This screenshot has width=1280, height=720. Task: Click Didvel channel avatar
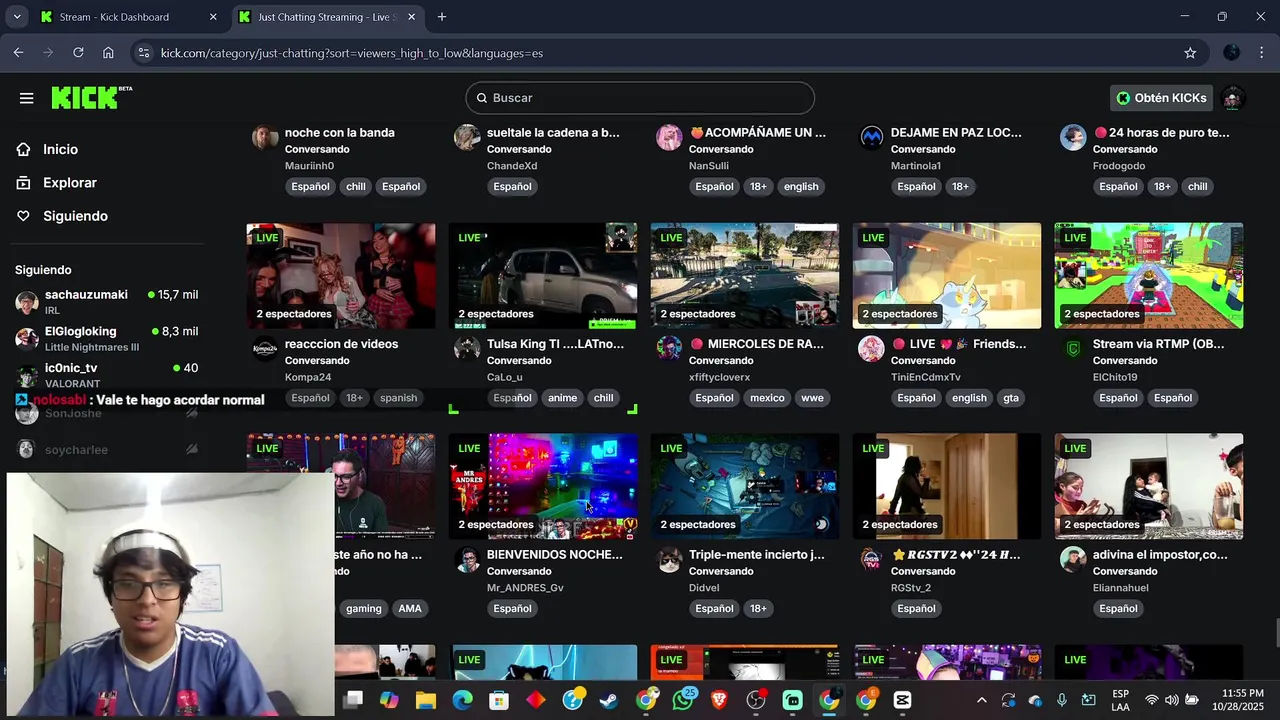(x=669, y=560)
